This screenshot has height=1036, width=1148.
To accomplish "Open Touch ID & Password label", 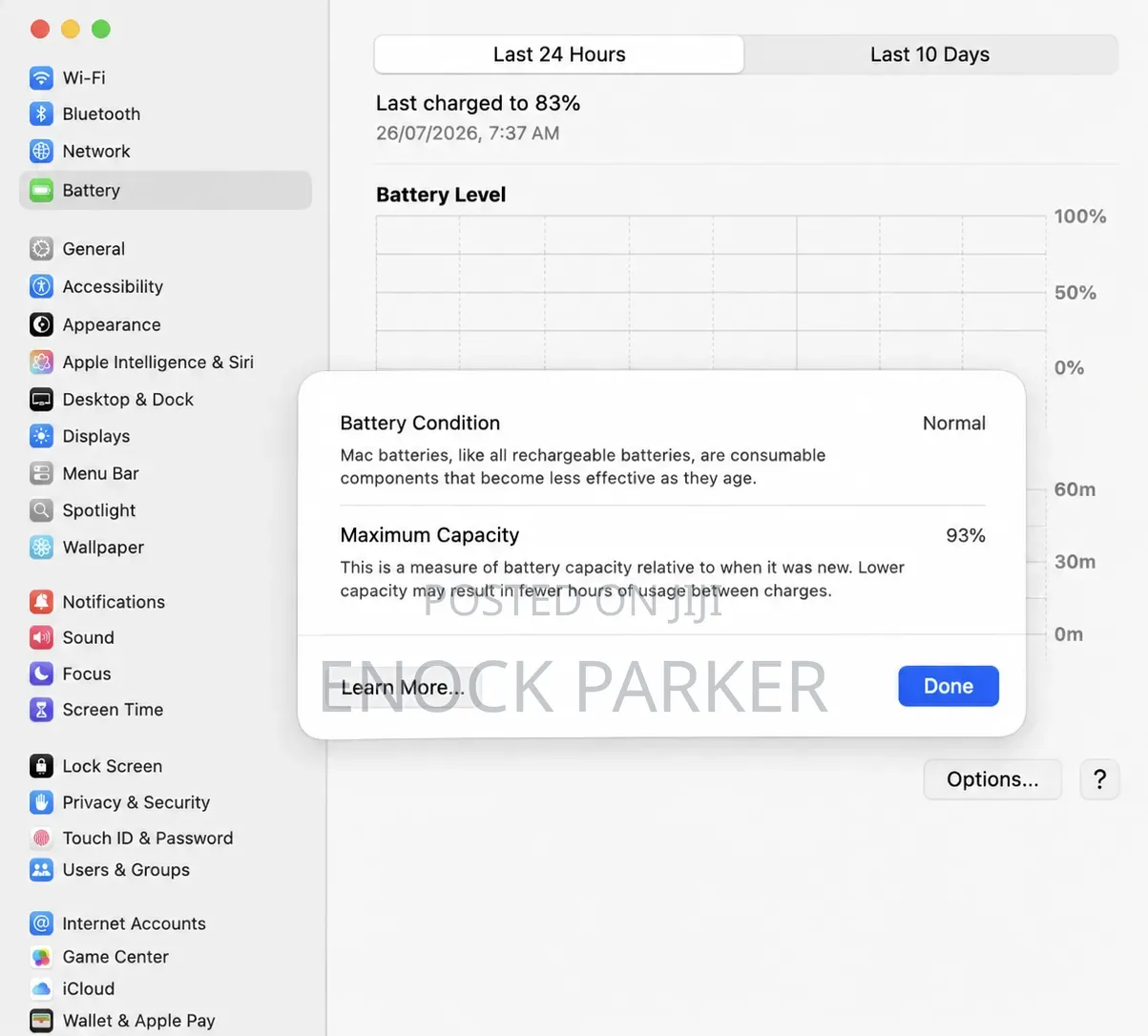I will click(148, 838).
